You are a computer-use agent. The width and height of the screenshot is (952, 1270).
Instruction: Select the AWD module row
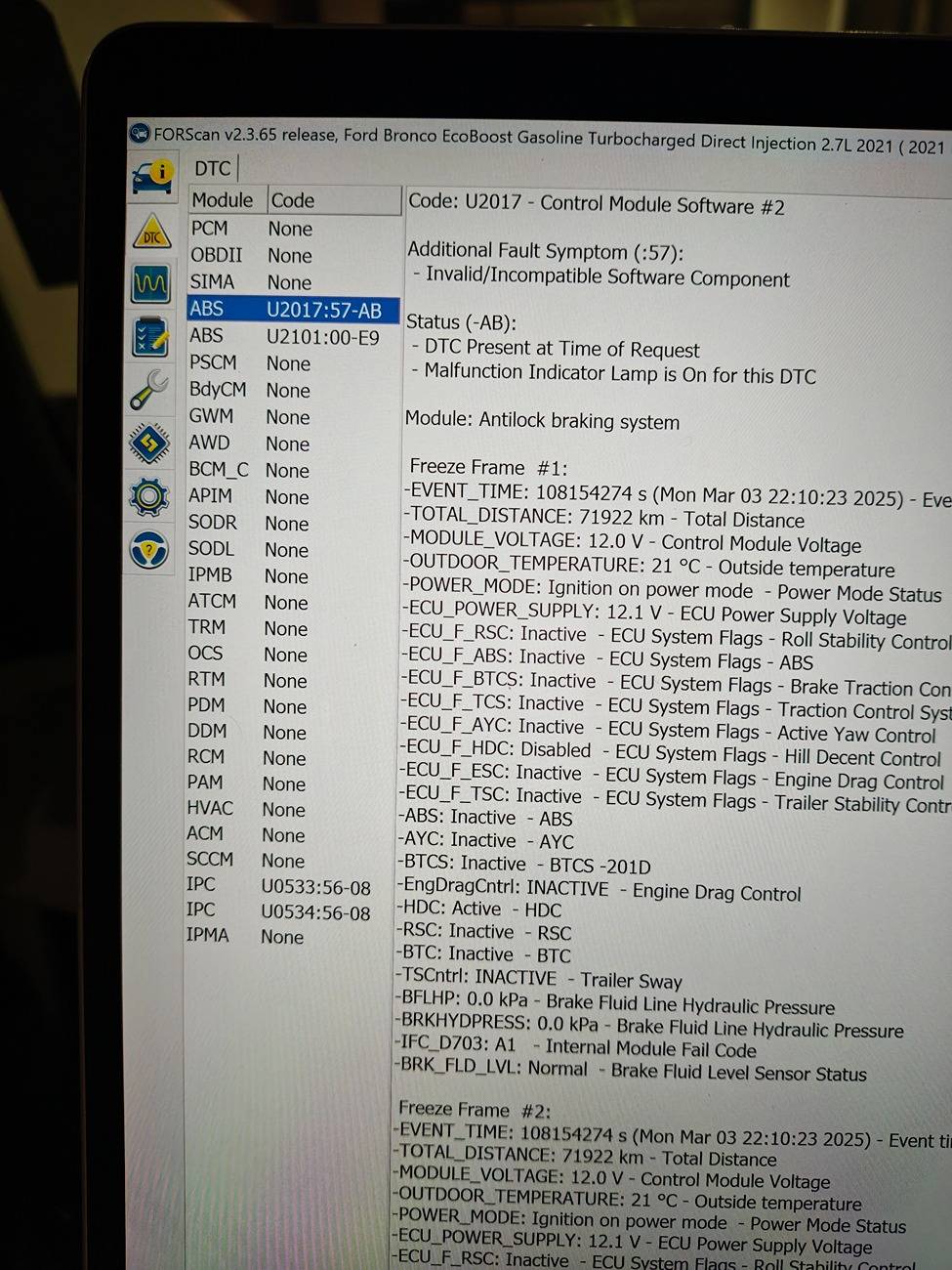point(293,444)
